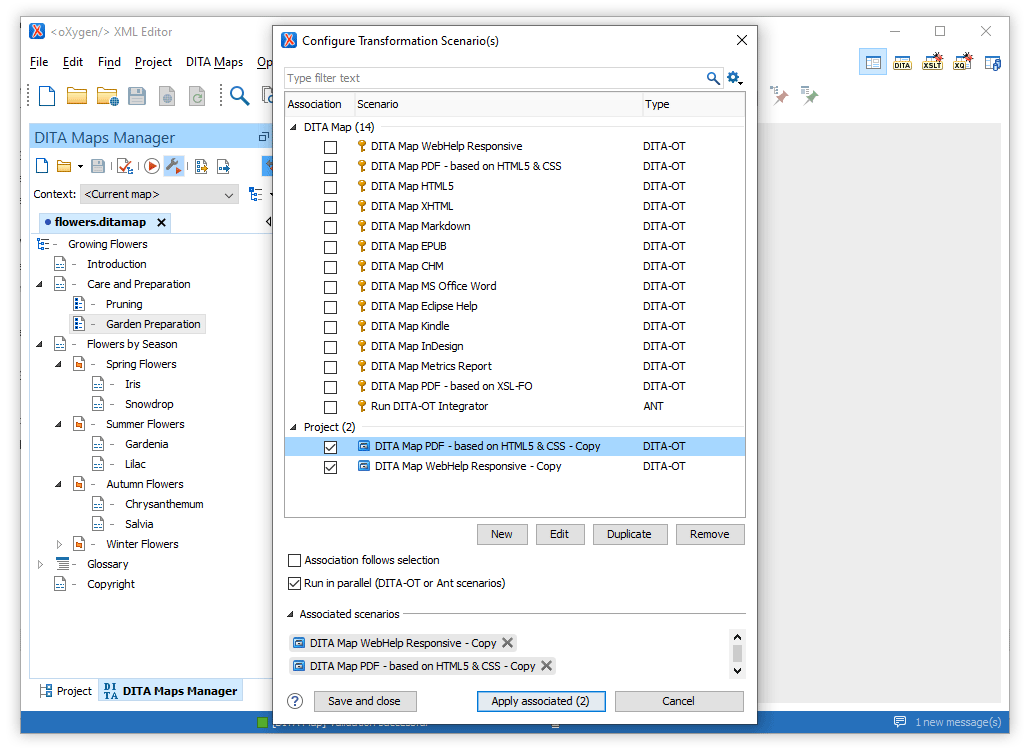Click the New document icon in the main toolbar
This screenshot has width=1030, height=750.
tap(47, 96)
